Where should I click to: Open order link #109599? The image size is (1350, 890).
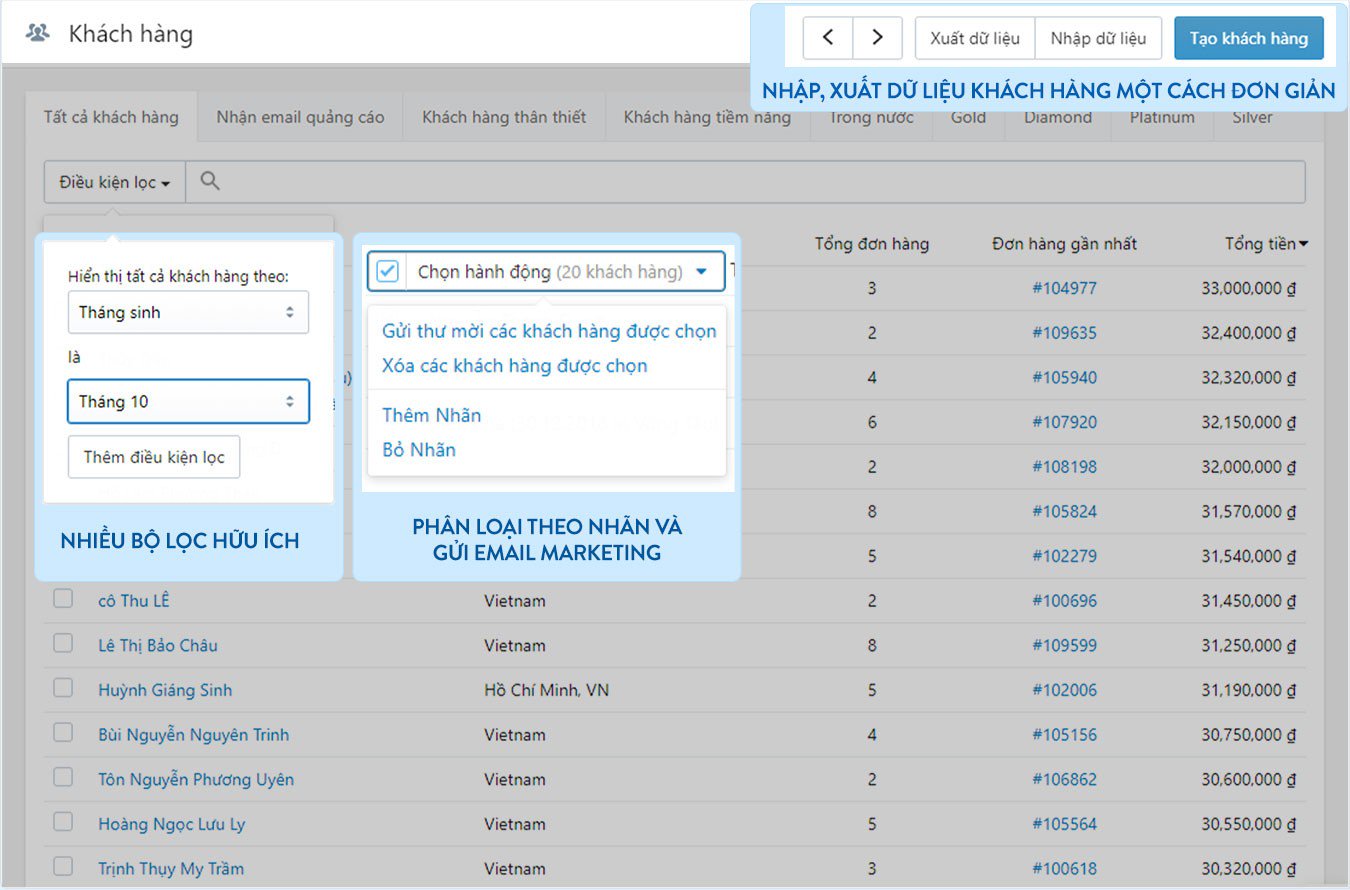pyautogui.click(x=1064, y=645)
